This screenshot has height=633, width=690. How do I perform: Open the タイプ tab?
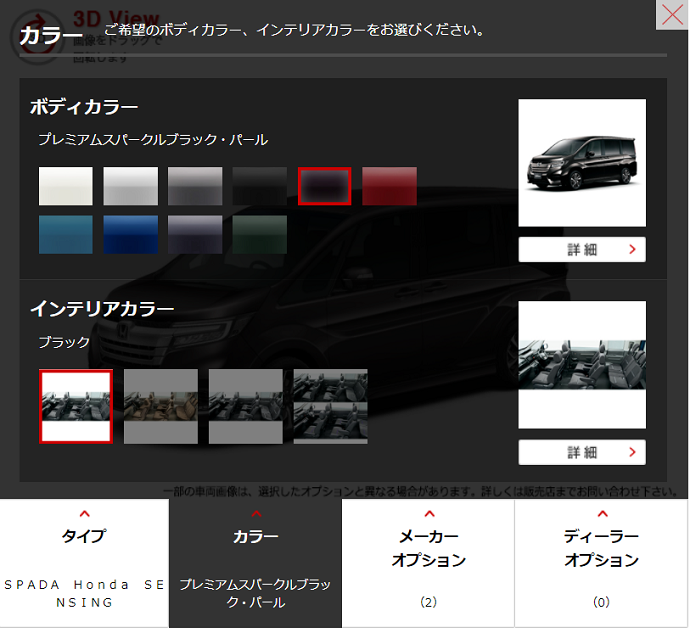pos(84,563)
